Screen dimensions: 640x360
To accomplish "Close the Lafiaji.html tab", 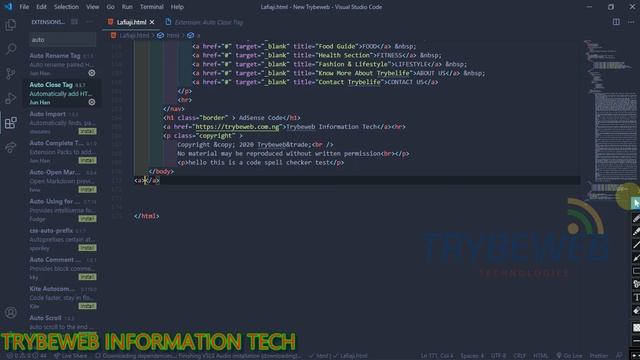I will (x=152, y=22).
